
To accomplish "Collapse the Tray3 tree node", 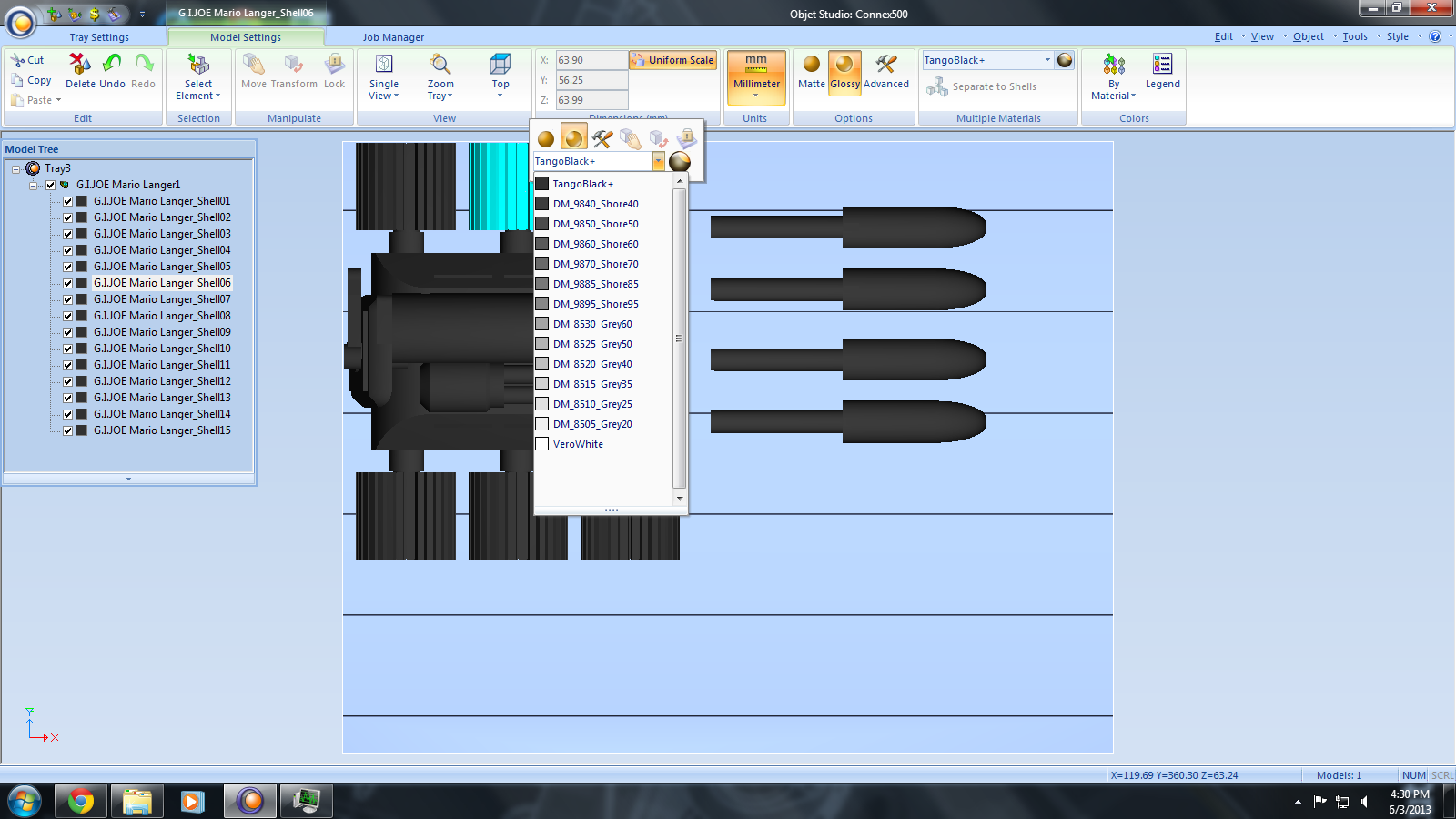I will pyautogui.click(x=15, y=168).
